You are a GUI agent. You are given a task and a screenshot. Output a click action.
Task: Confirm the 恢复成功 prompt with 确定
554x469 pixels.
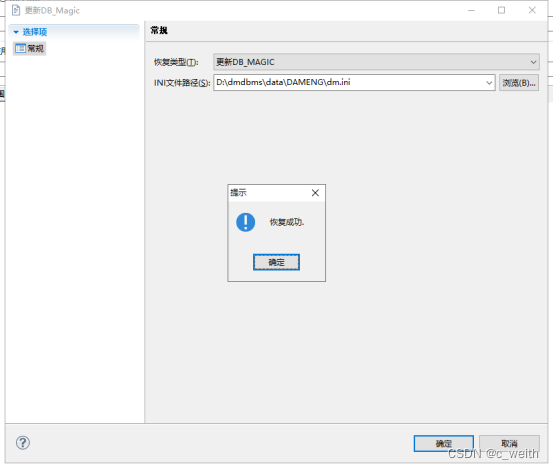276,262
